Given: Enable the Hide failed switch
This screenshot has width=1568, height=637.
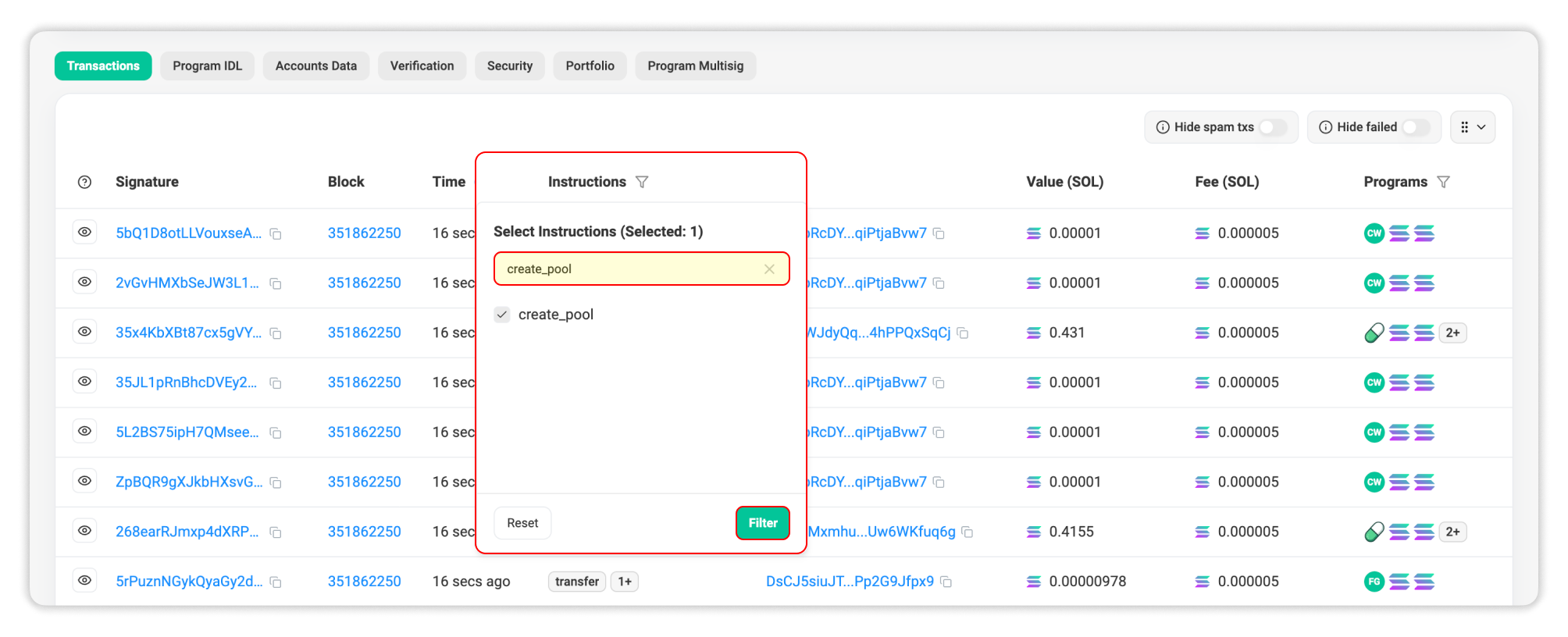Looking at the screenshot, I should click(x=1415, y=127).
